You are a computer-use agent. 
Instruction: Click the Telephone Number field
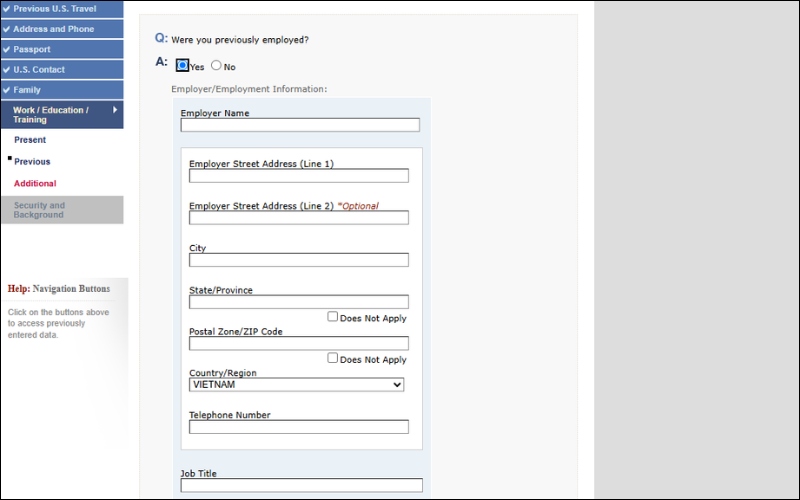299,427
